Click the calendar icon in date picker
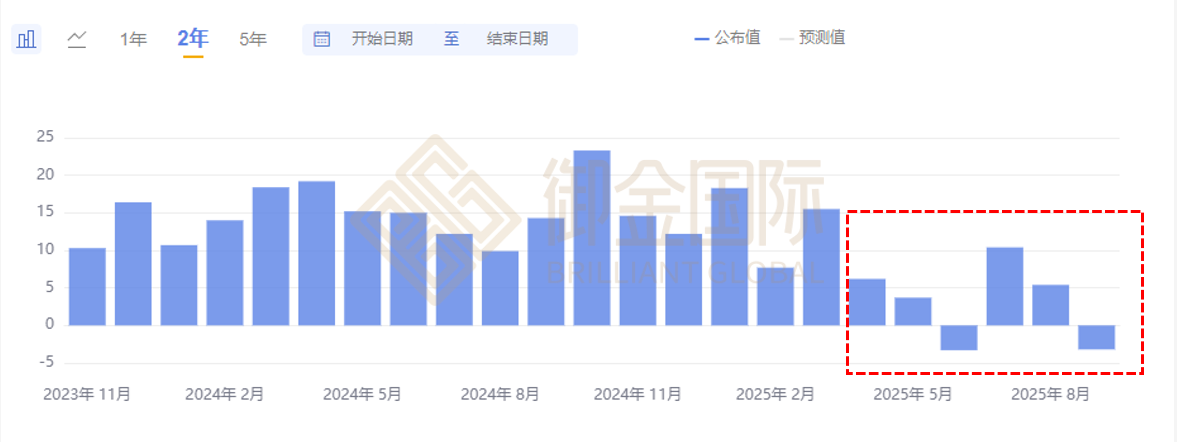The width and height of the screenshot is (1177, 442). tap(322, 39)
